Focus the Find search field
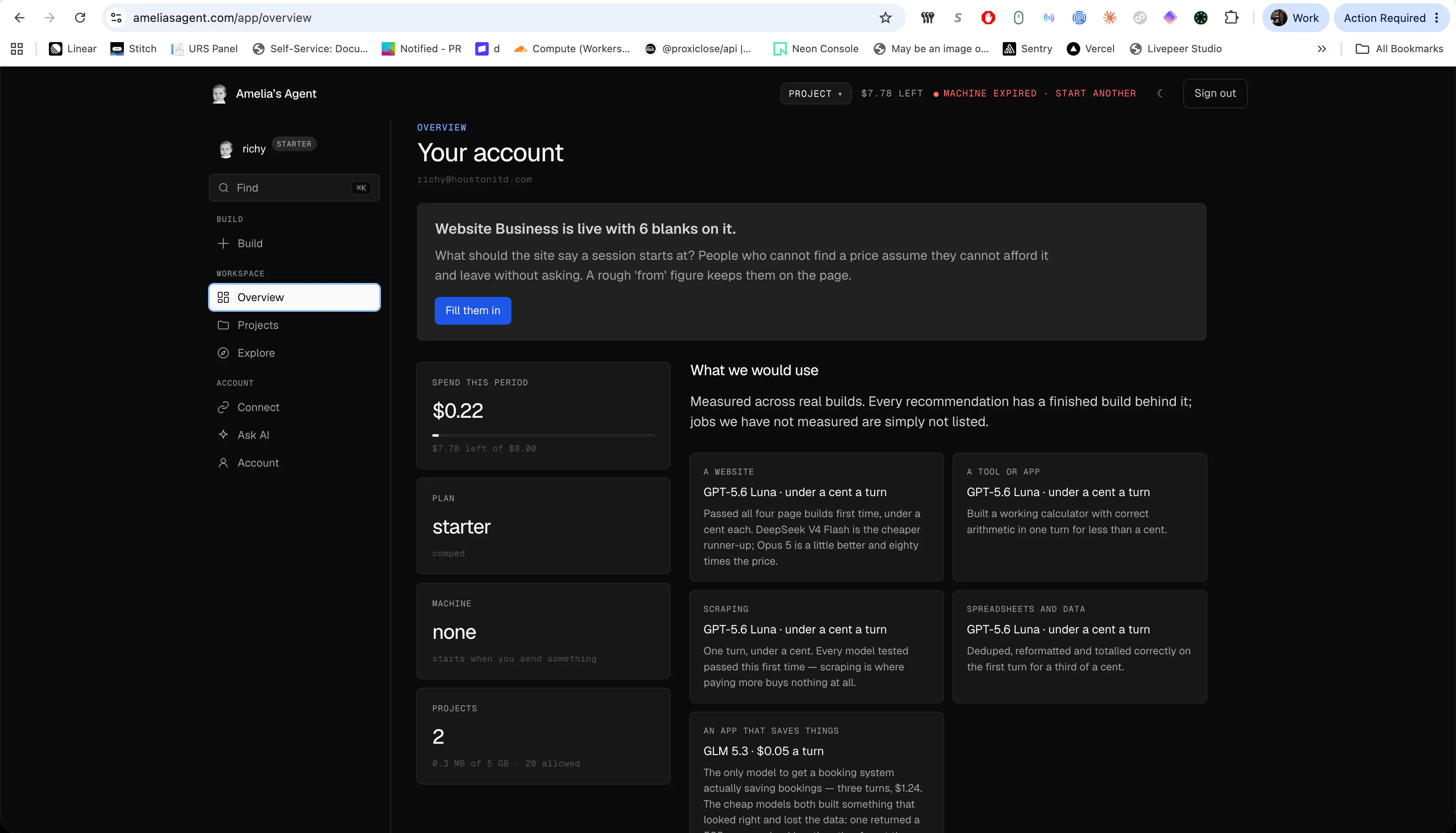The width and height of the screenshot is (1456, 833). coord(294,188)
